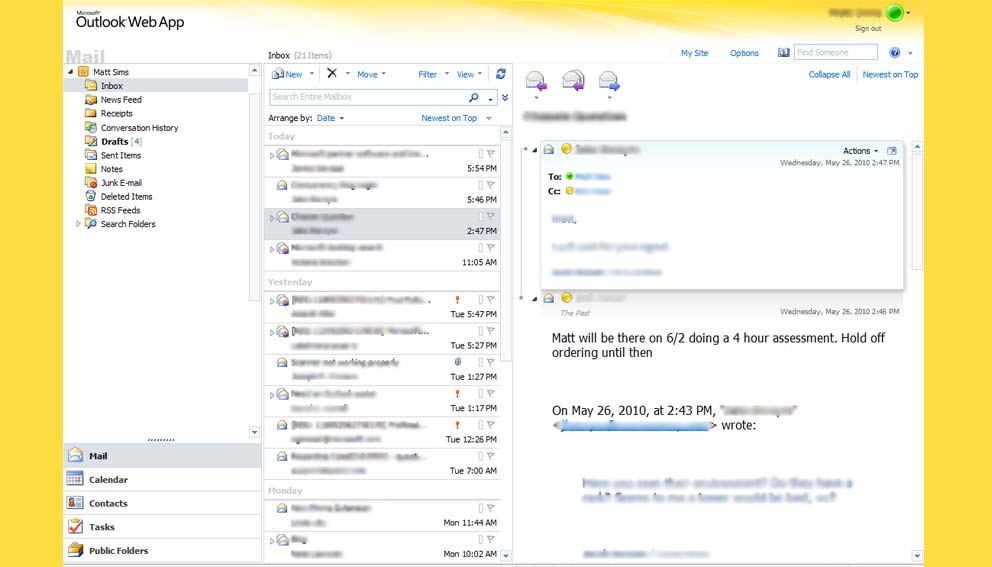Open the RSS Feeds folder
This screenshot has width=992, height=567.
click(120, 210)
